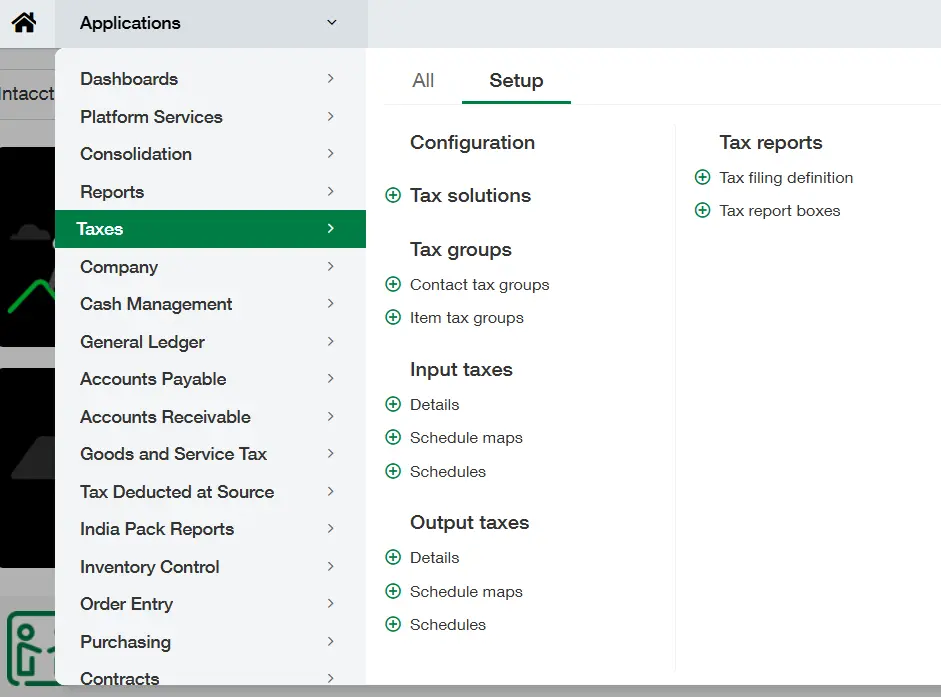This screenshot has width=941, height=697.
Task: Open Schedules under Output taxes
Action: 448,625
